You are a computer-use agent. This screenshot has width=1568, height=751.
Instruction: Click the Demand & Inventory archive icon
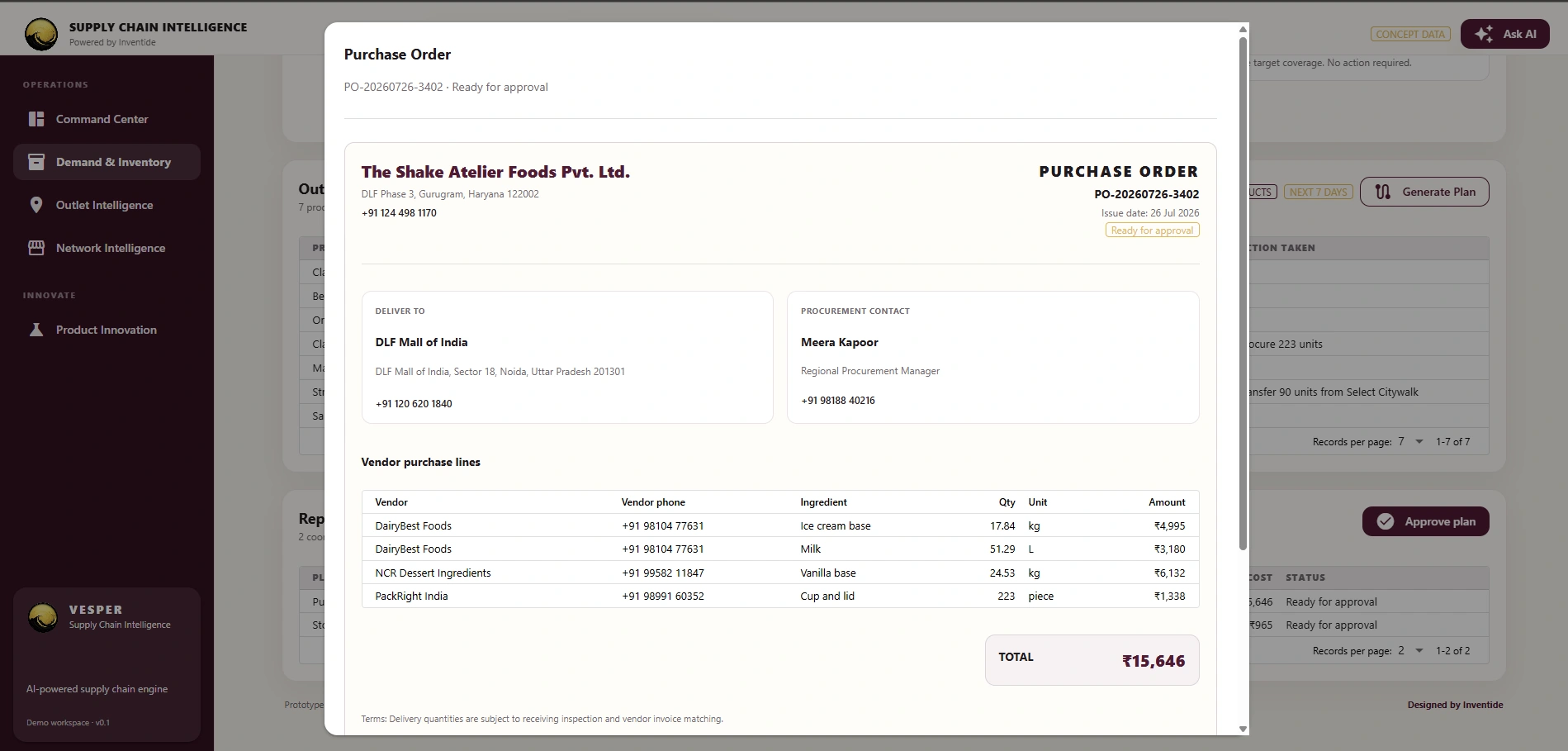click(x=36, y=162)
